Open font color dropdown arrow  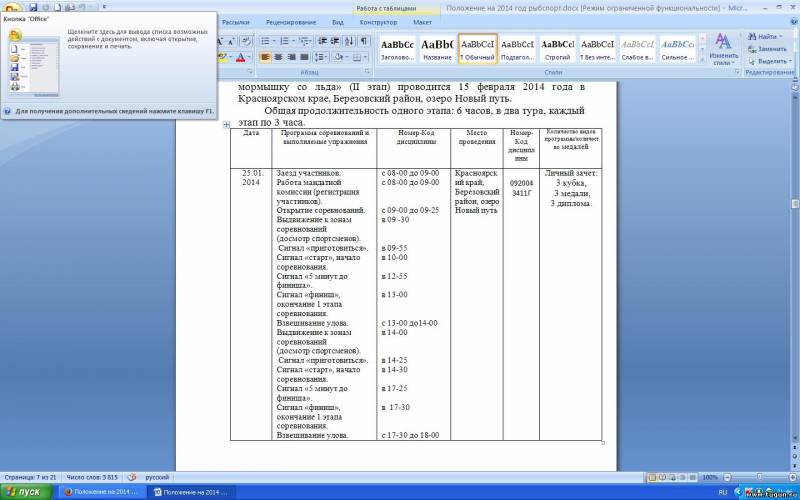point(249,57)
